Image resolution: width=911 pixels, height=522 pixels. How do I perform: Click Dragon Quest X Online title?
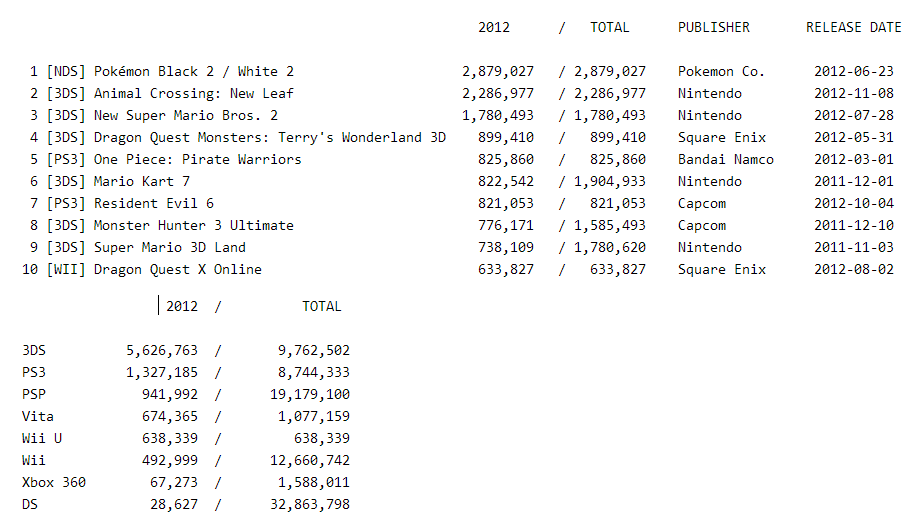[178, 270]
